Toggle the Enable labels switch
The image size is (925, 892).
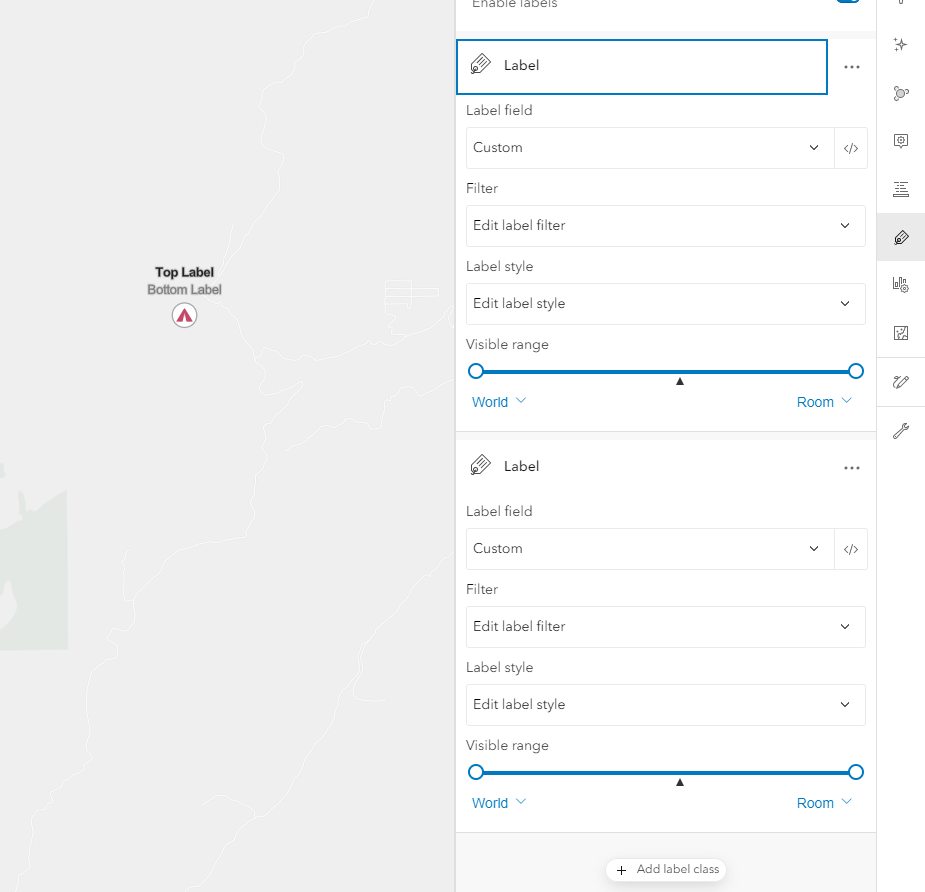tap(847, 3)
